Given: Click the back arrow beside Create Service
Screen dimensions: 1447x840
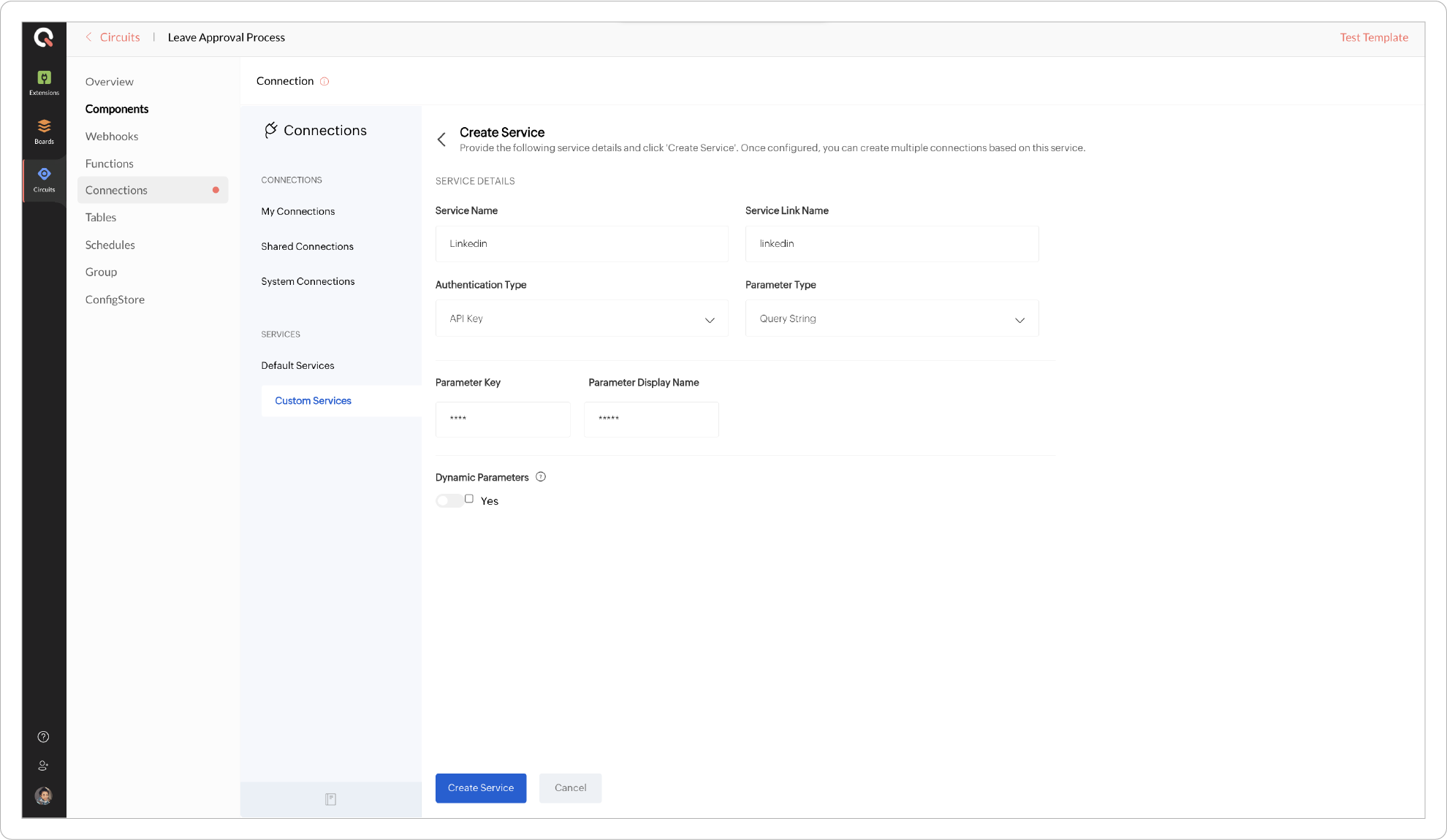Looking at the screenshot, I should [x=441, y=140].
